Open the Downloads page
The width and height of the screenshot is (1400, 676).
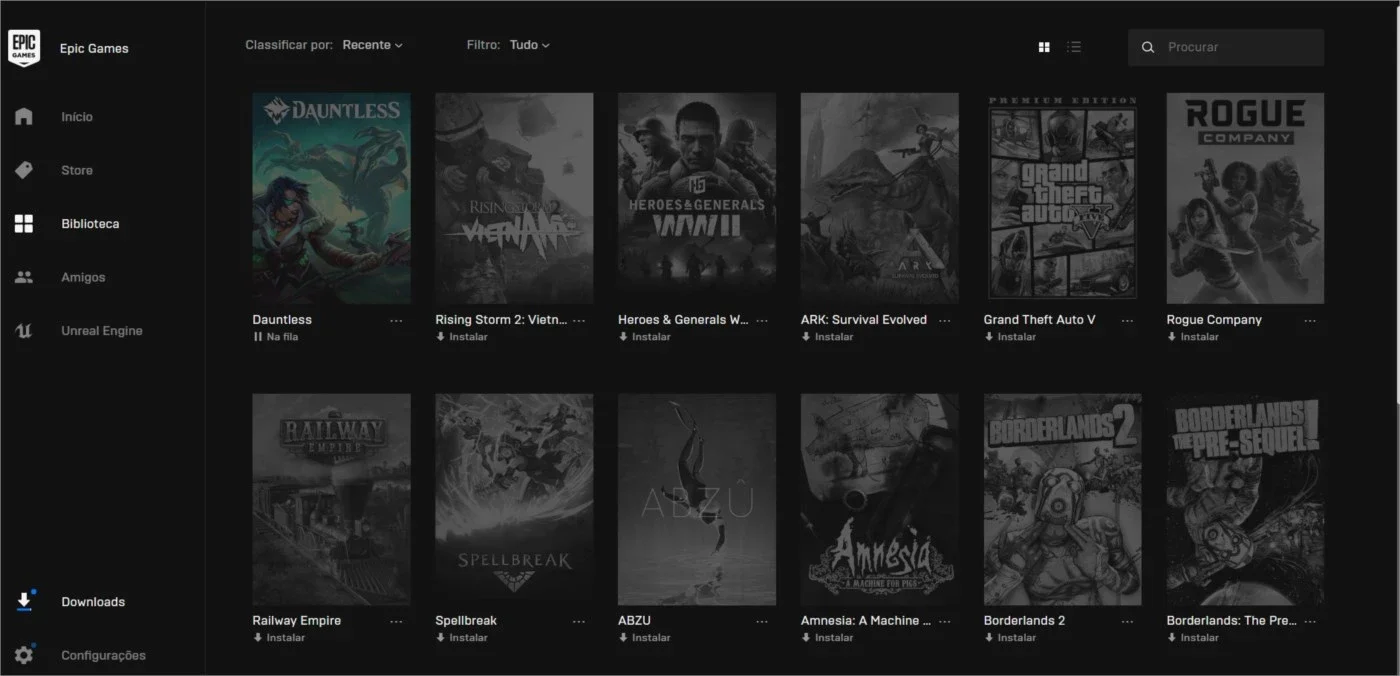[x=93, y=602]
